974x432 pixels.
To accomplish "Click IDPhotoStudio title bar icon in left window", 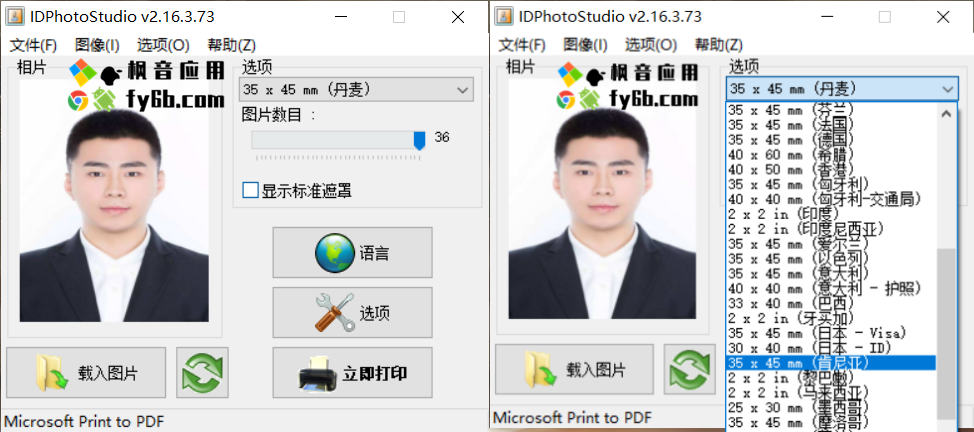I will click(16, 17).
